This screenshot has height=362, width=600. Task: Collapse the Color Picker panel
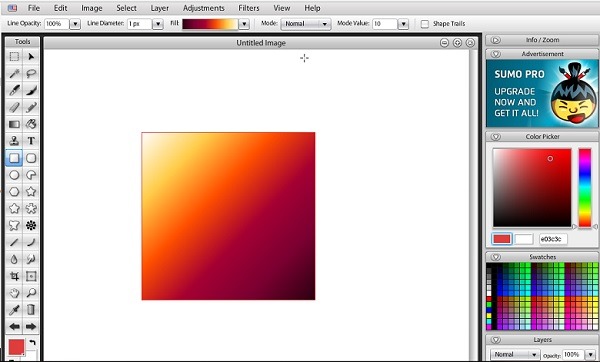pyautogui.click(x=496, y=137)
